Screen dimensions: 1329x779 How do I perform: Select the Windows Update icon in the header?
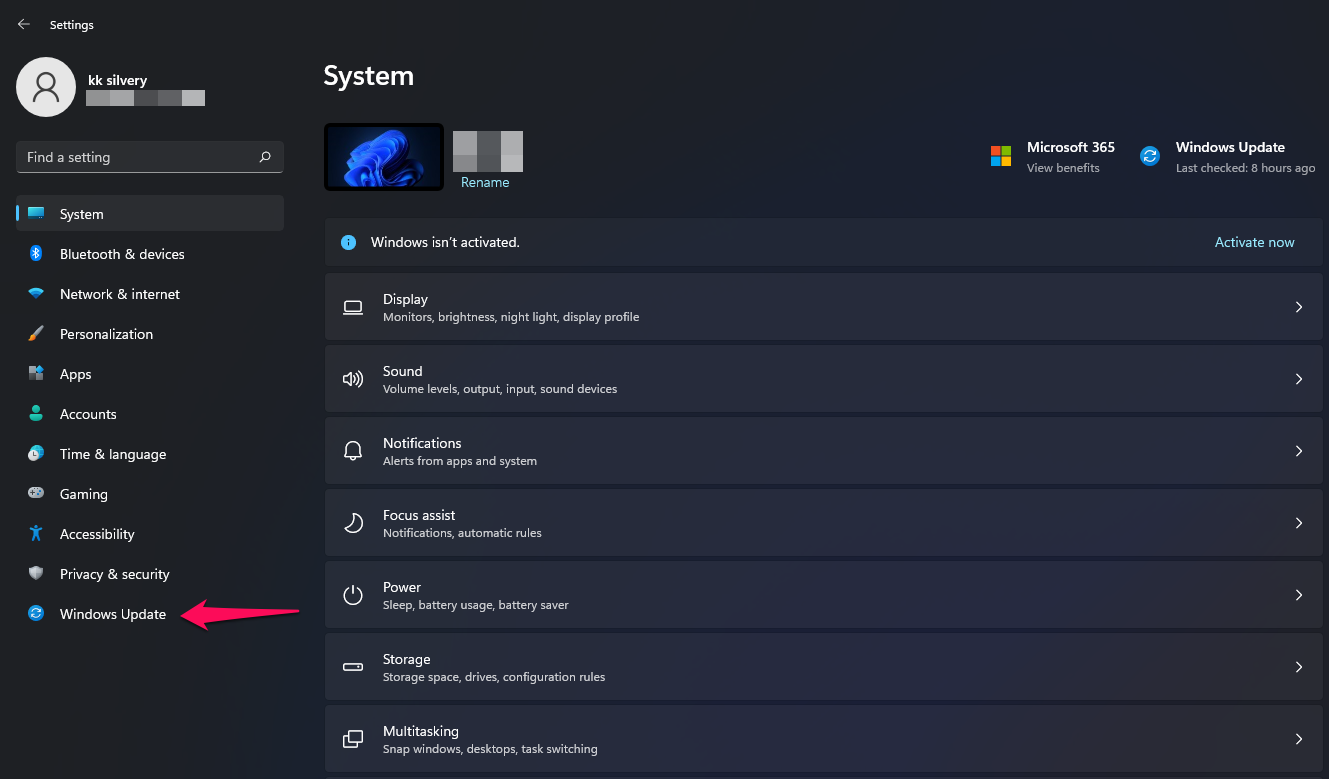[x=1149, y=156]
